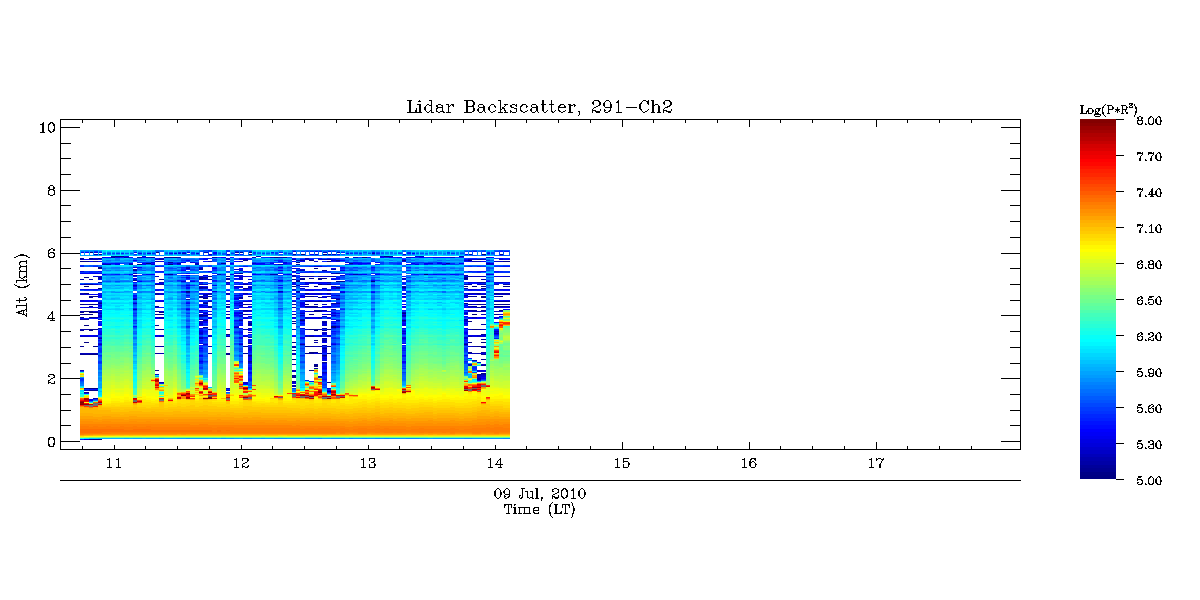The height and width of the screenshot is (600, 1200).
Task: Click the colorbar value 5.90
Action: click(1150, 373)
